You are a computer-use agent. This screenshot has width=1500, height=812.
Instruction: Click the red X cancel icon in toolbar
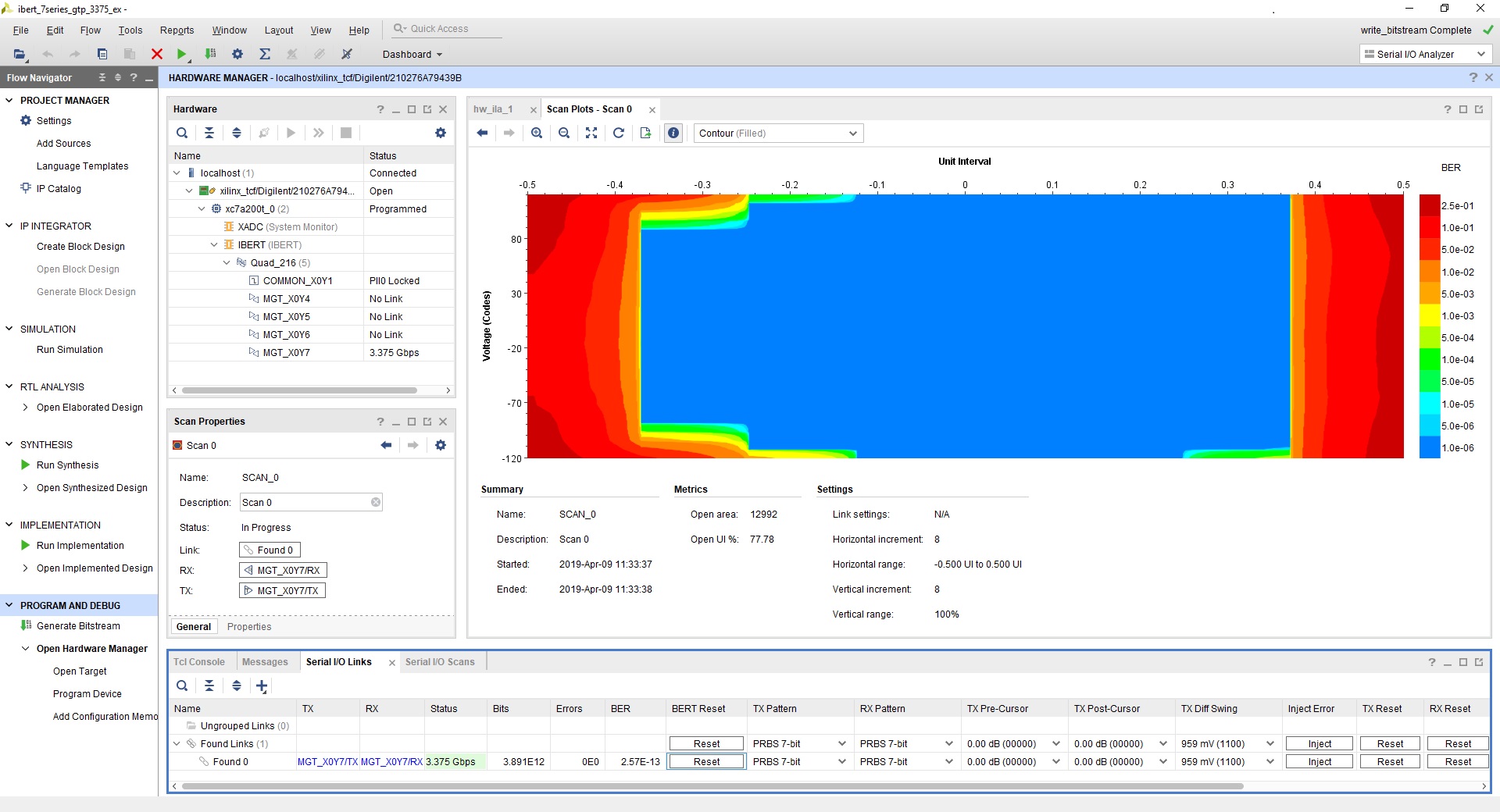157,54
